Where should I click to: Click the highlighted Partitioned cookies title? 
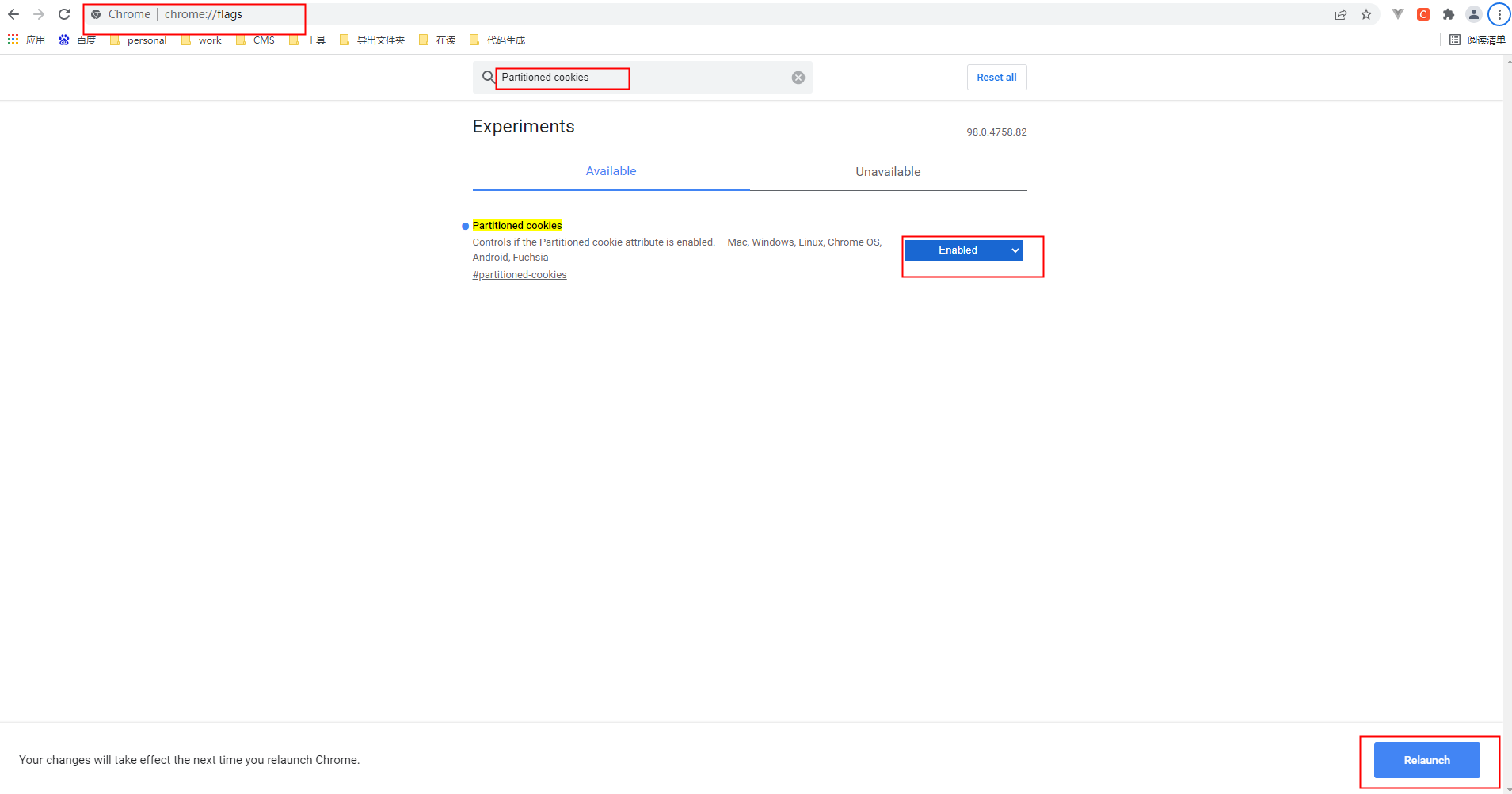[517, 225]
